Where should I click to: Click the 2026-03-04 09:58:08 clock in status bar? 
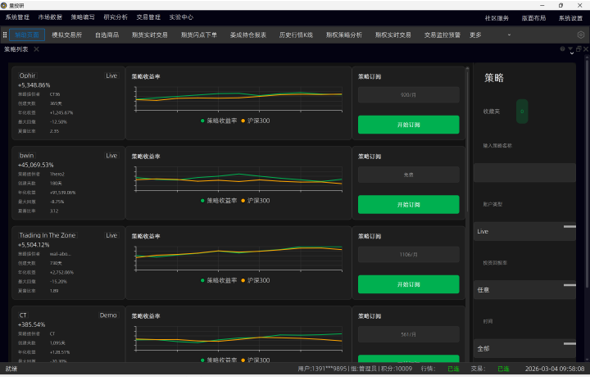555,369
